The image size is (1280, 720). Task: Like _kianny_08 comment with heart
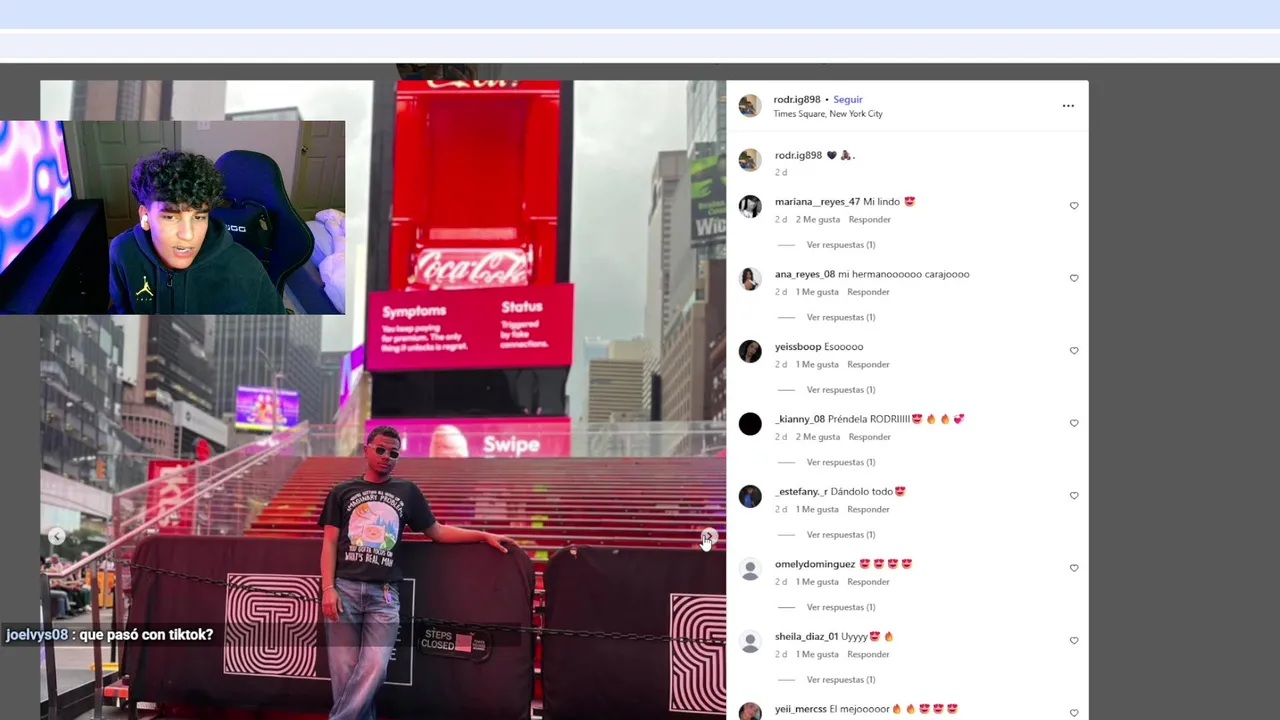[x=1074, y=423]
